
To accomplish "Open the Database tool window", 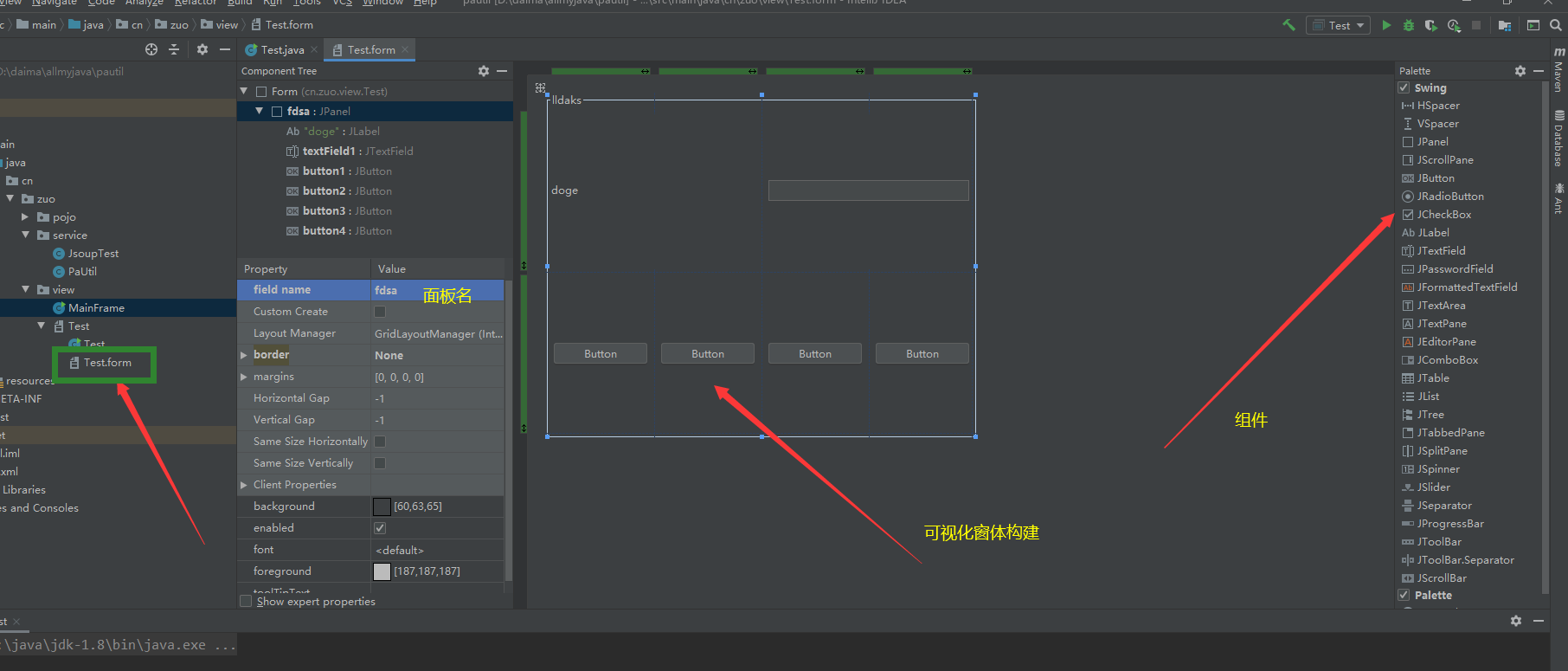I will click(x=1558, y=139).
